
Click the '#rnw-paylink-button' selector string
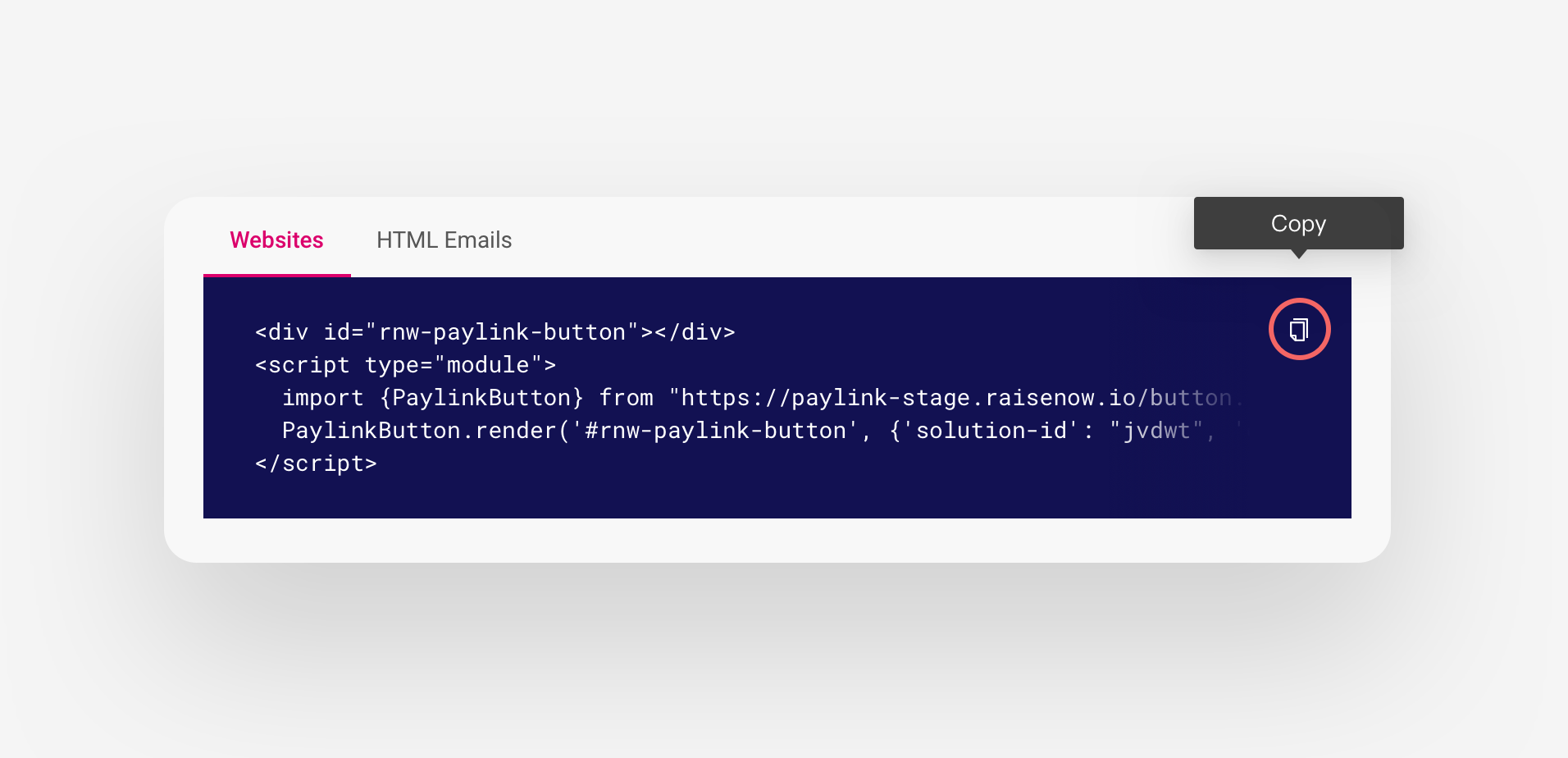tap(715, 431)
